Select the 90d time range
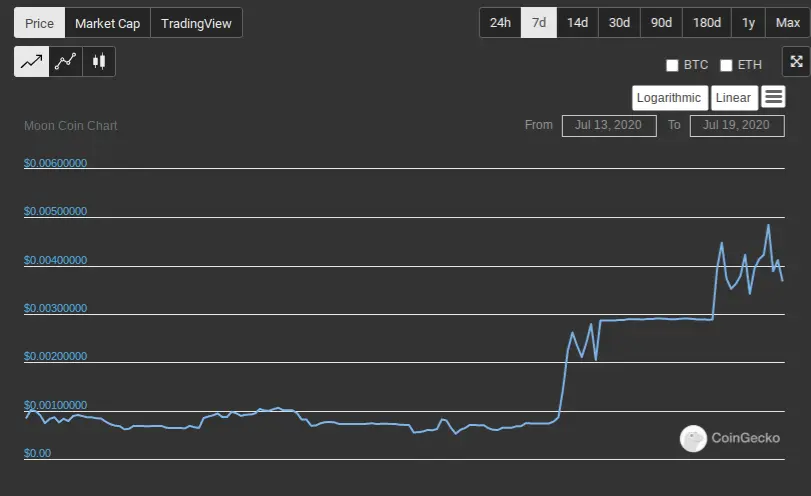Image resolution: width=811 pixels, height=496 pixels. point(661,23)
